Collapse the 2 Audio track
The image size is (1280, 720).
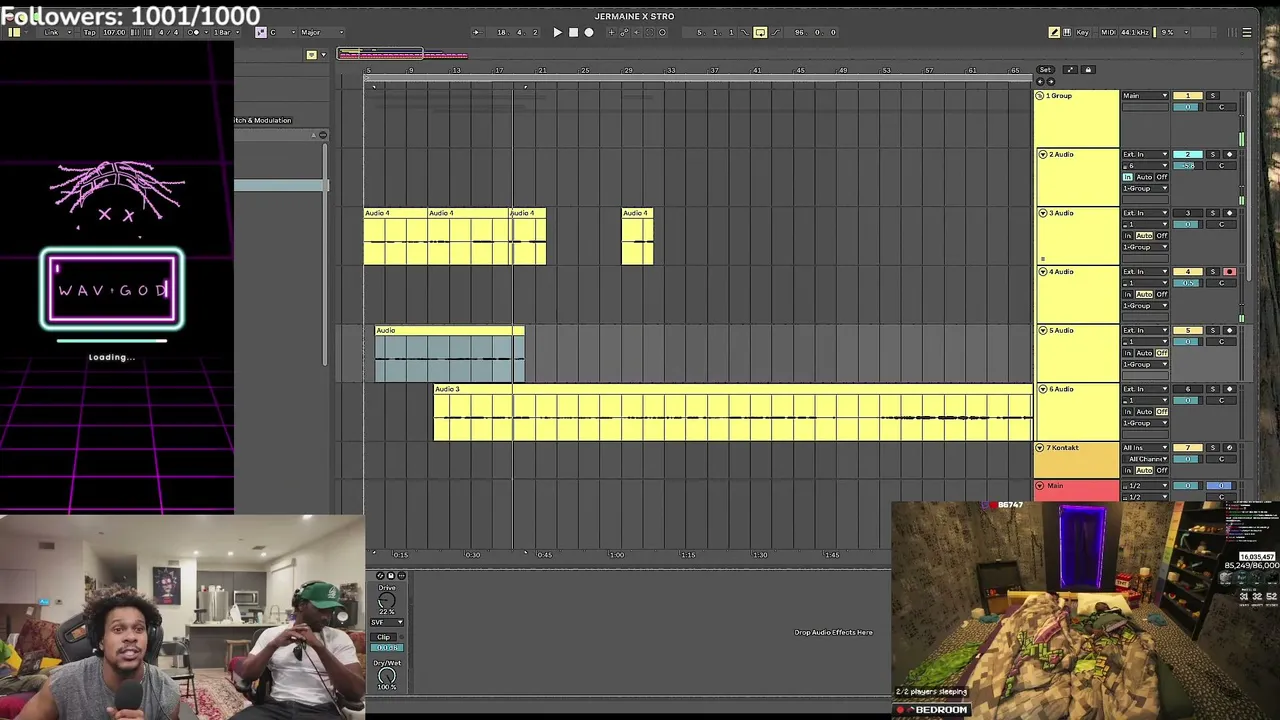point(1042,155)
